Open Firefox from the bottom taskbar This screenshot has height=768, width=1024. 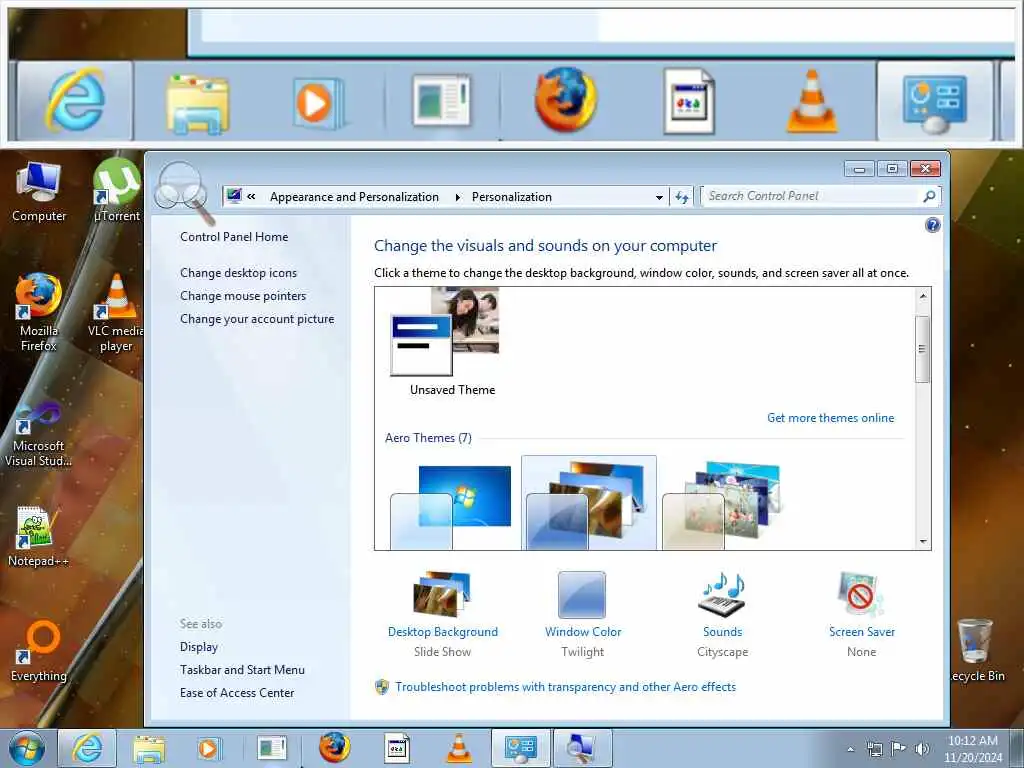point(334,748)
